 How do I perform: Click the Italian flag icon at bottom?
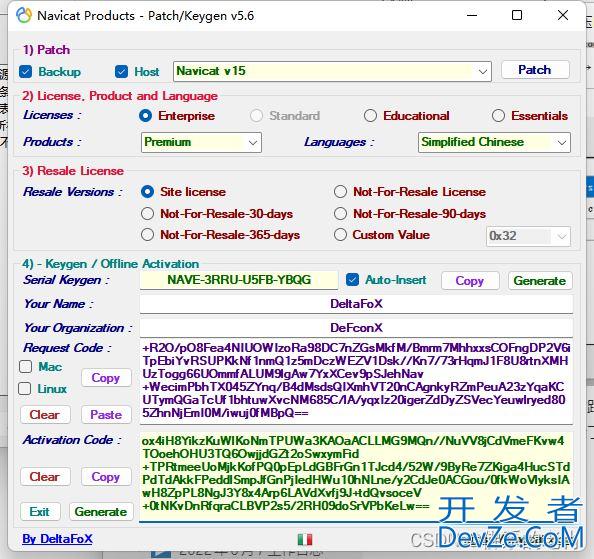[305, 539]
